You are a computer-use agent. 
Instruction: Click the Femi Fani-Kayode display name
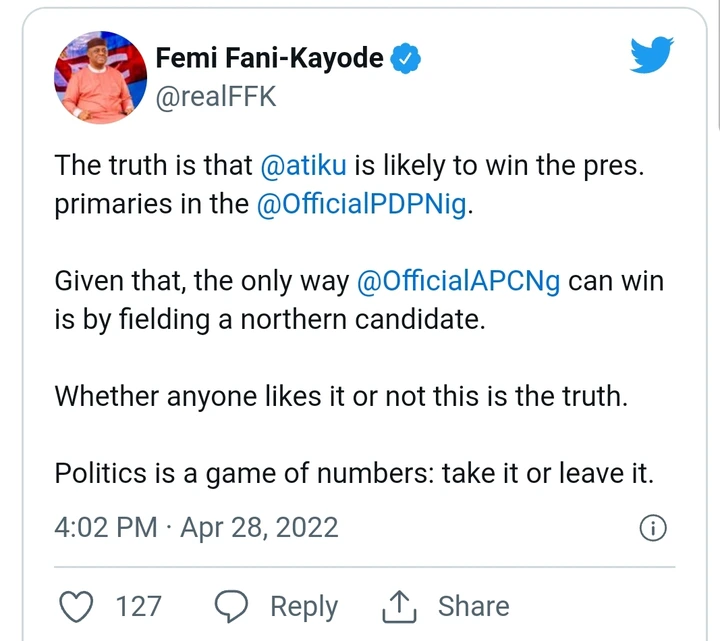point(270,59)
